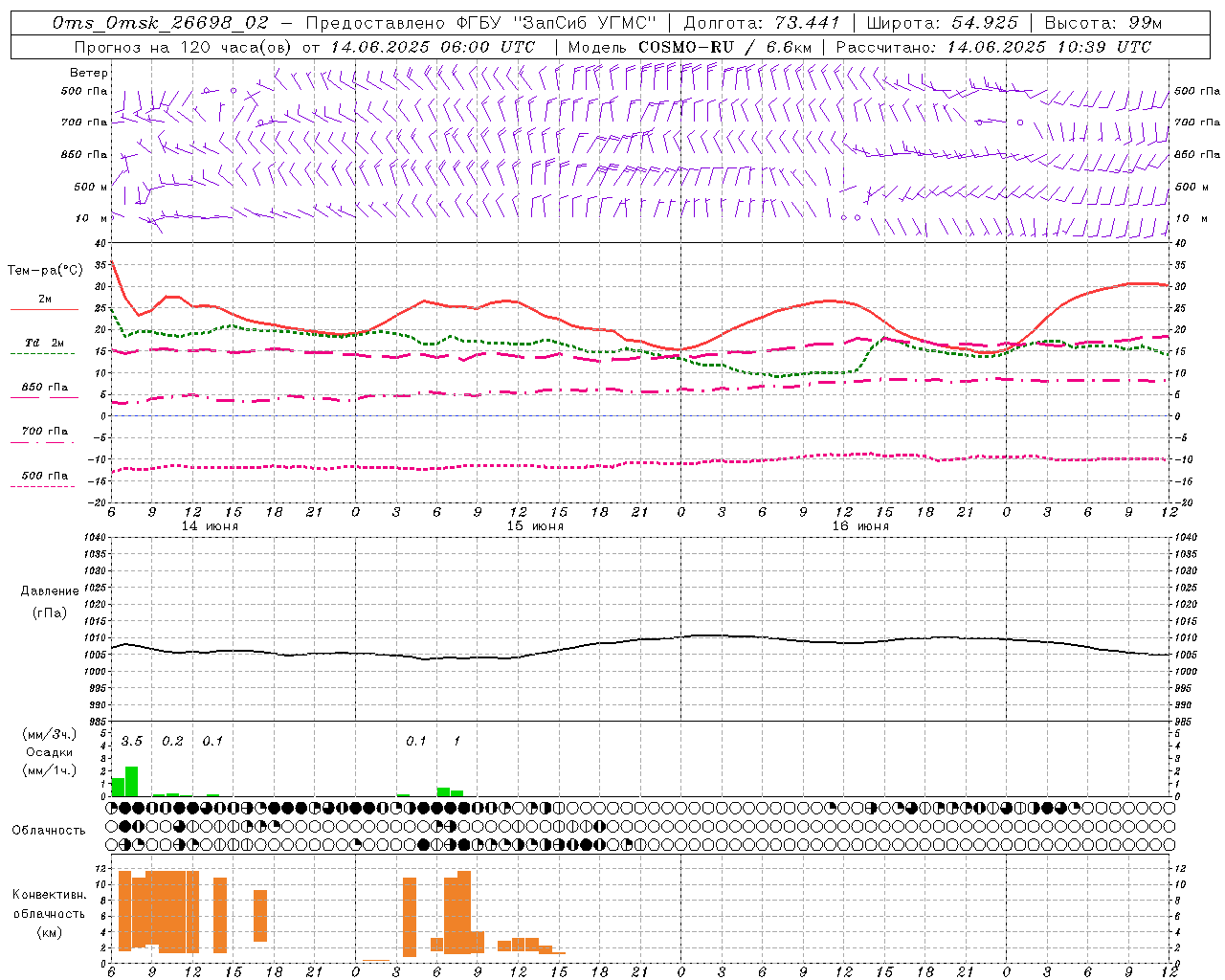Screen dimensions: 1225x980
Task: Click the Ветер panel label
Action: pos(89,73)
